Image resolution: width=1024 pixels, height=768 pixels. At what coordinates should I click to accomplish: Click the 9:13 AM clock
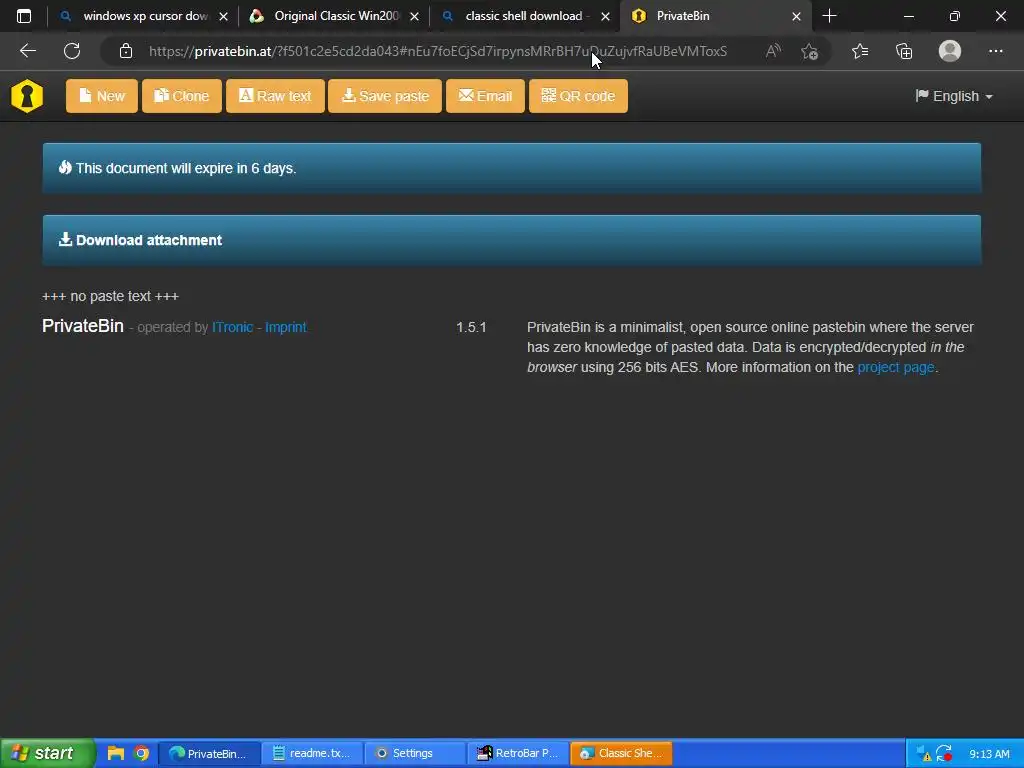(989, 754)
